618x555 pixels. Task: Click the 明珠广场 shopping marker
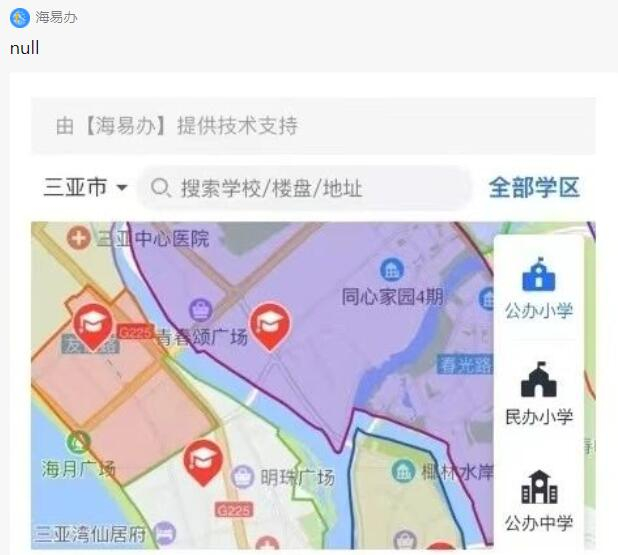[243, 477]
